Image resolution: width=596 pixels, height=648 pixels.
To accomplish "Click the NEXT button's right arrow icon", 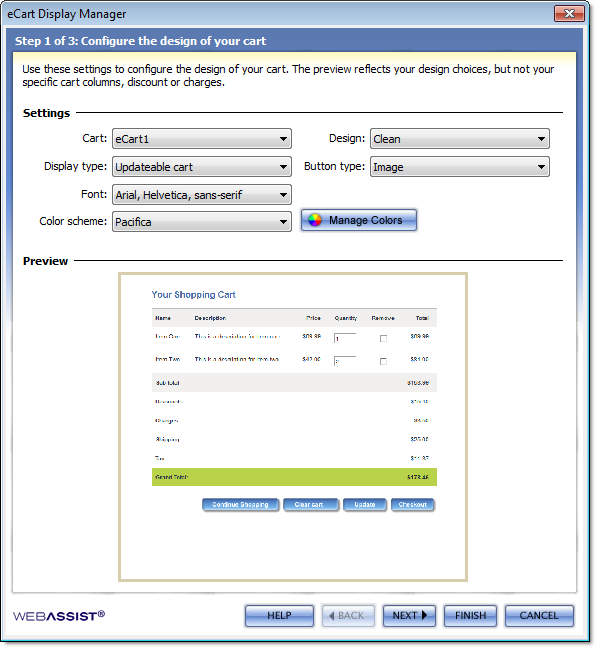I will click(x=424, y=615).
